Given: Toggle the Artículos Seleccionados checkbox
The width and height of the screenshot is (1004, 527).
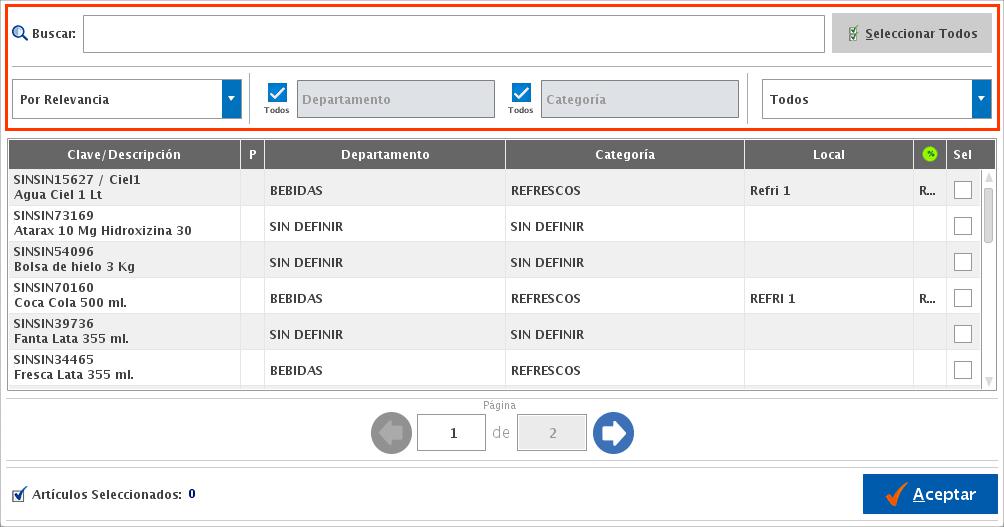Looking at the screenshot, I should 19,494.
